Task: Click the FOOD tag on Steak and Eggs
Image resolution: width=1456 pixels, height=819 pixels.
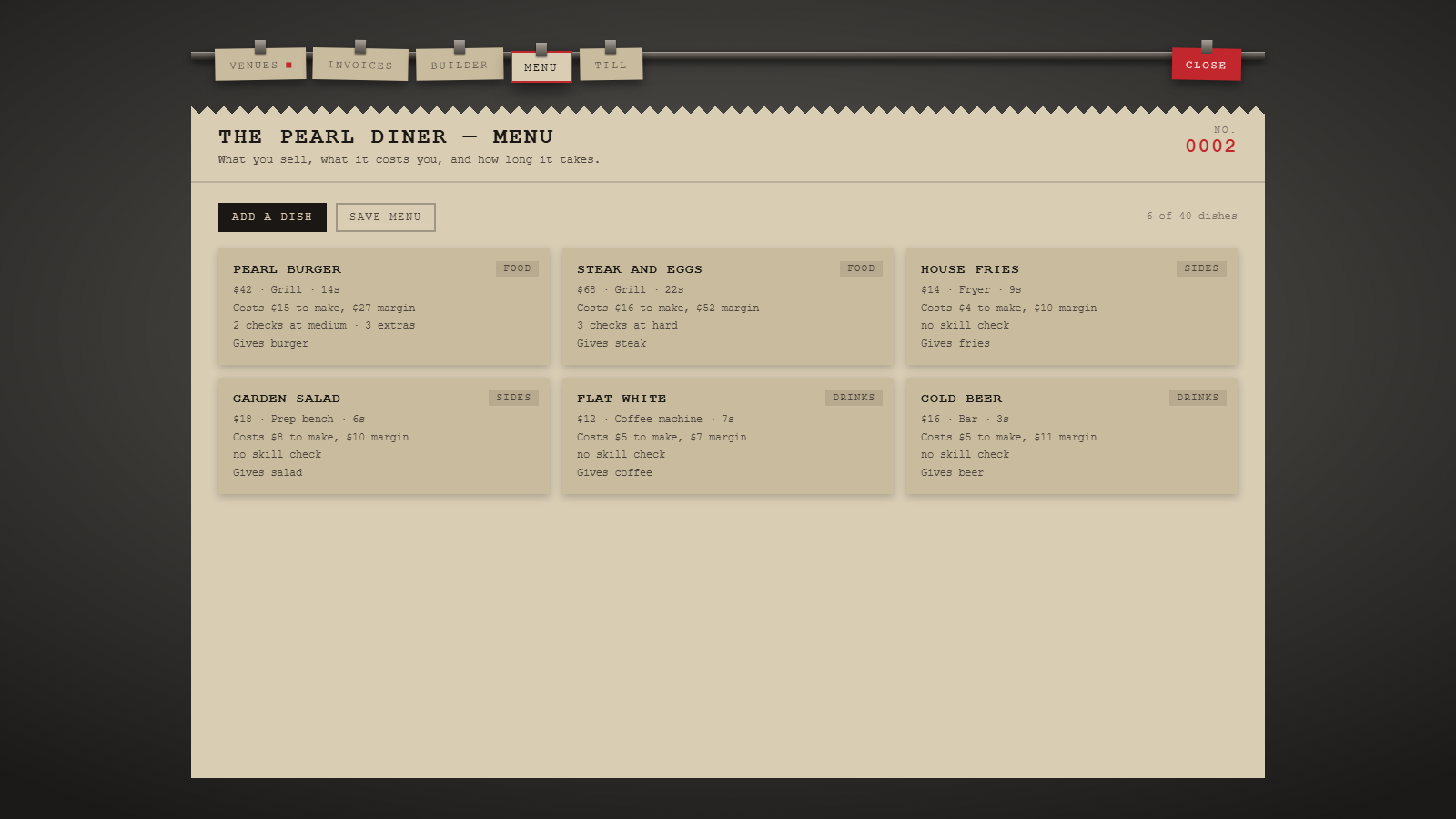Action: point(861,268)
